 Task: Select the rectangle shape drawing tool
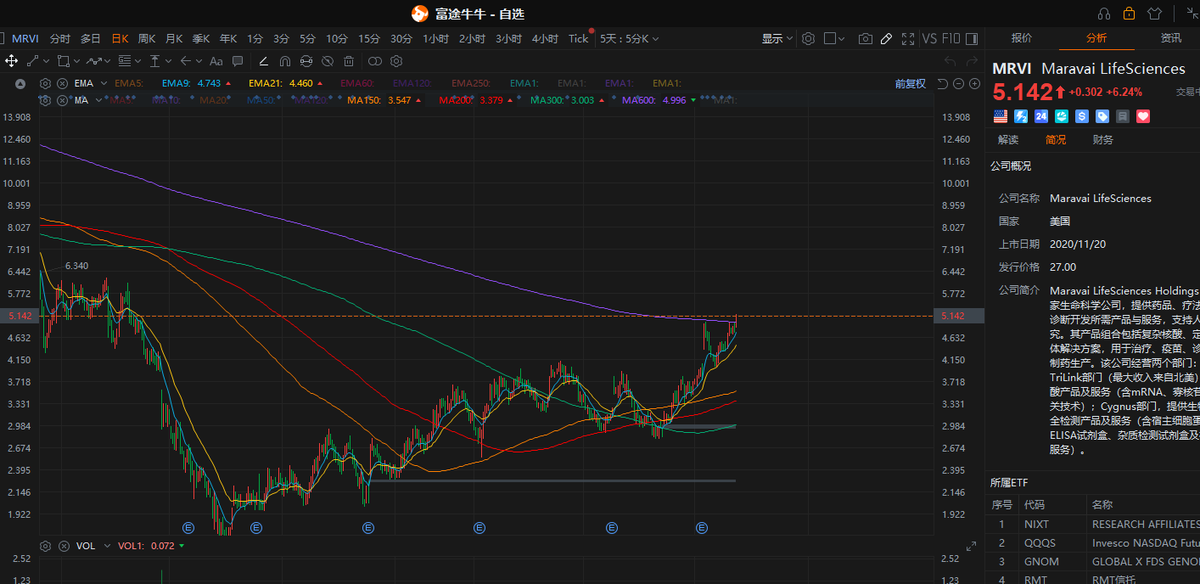pyautogui.click(x=63, y=61)
